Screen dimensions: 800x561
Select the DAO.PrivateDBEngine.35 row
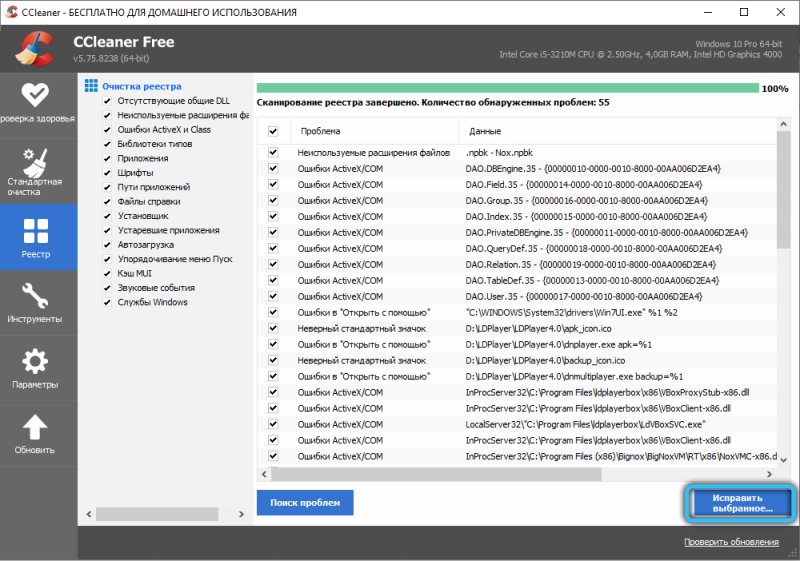(517, 232)
